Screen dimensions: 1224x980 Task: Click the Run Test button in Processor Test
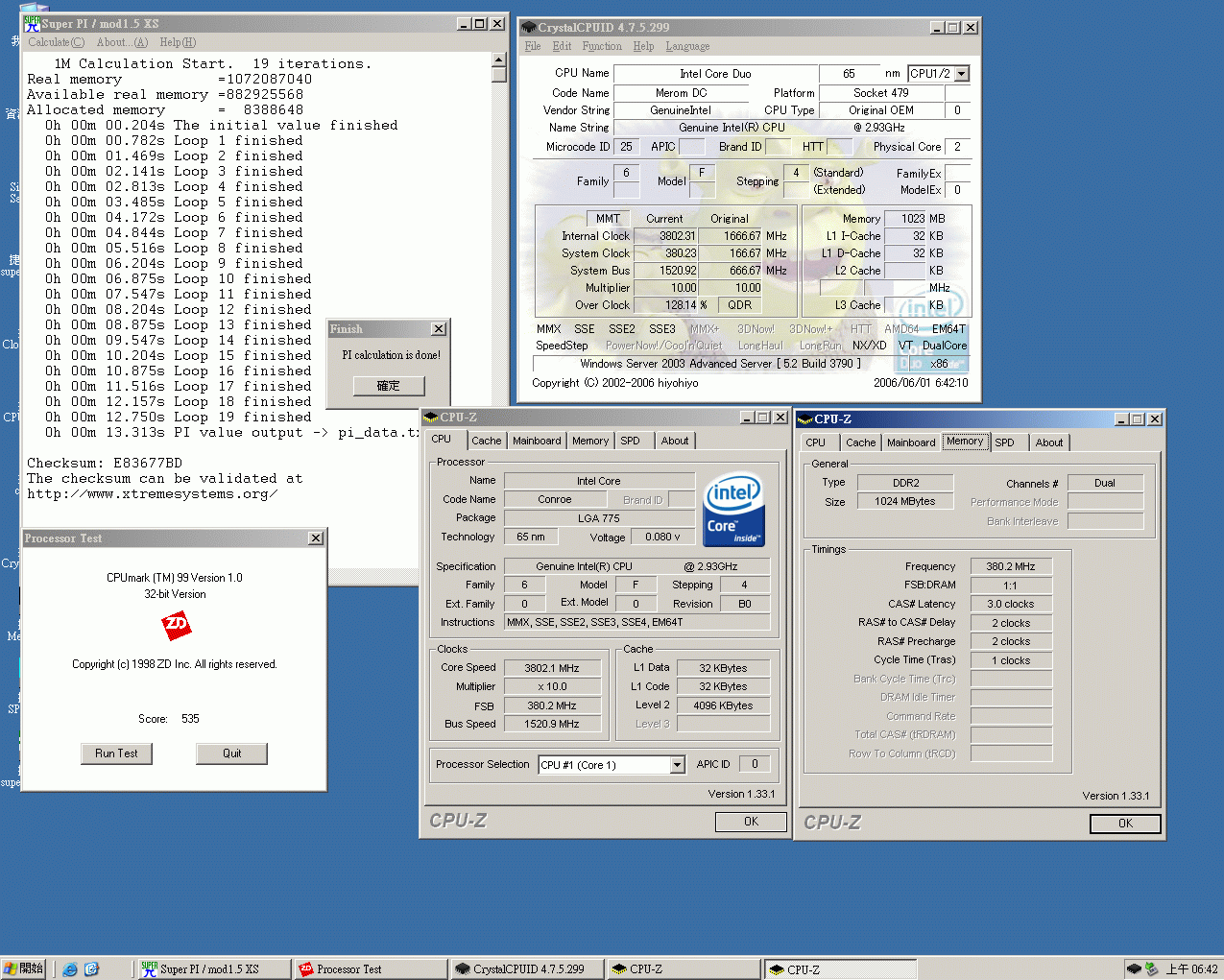[116, 753]
